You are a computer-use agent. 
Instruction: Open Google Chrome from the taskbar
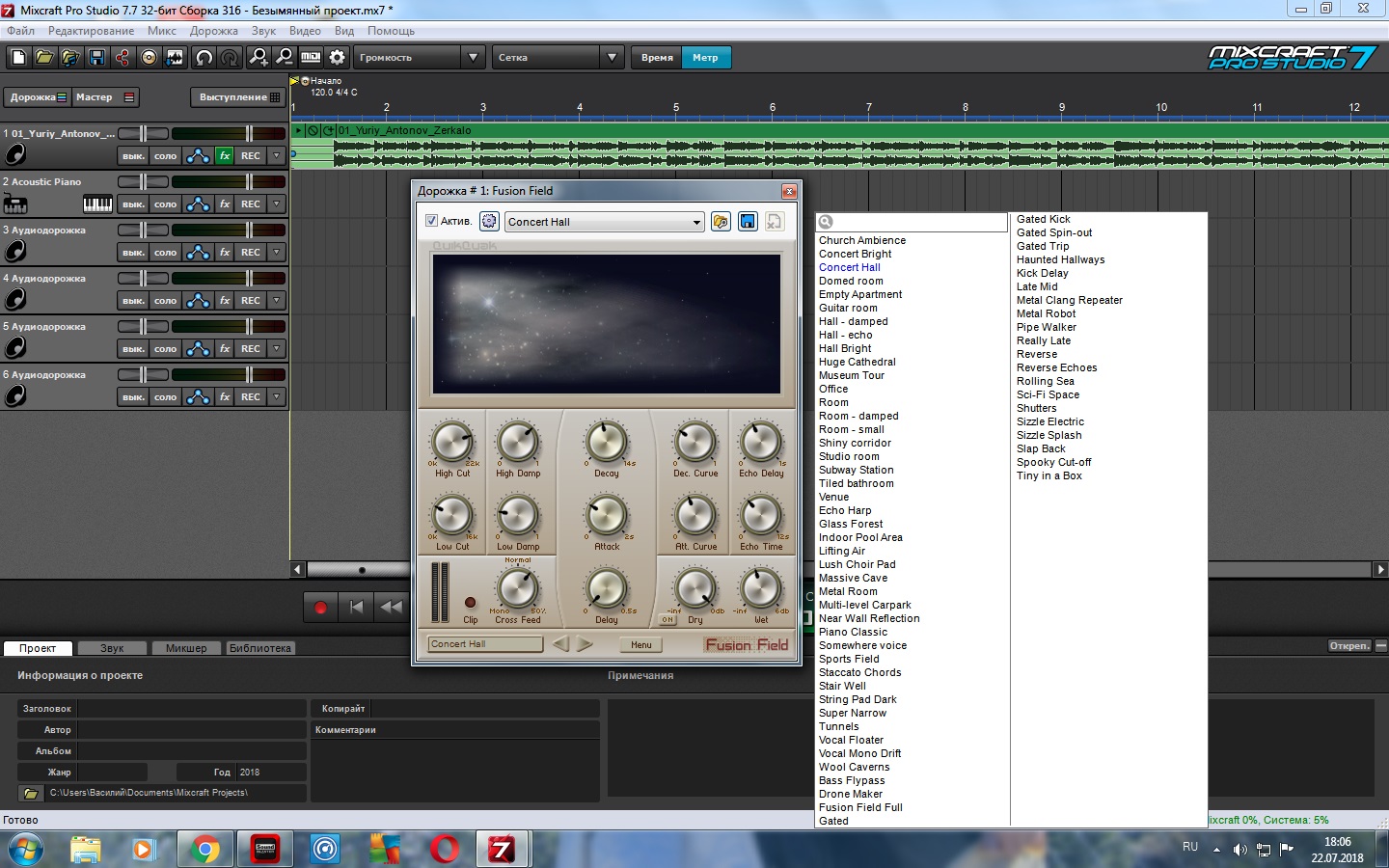204,850
